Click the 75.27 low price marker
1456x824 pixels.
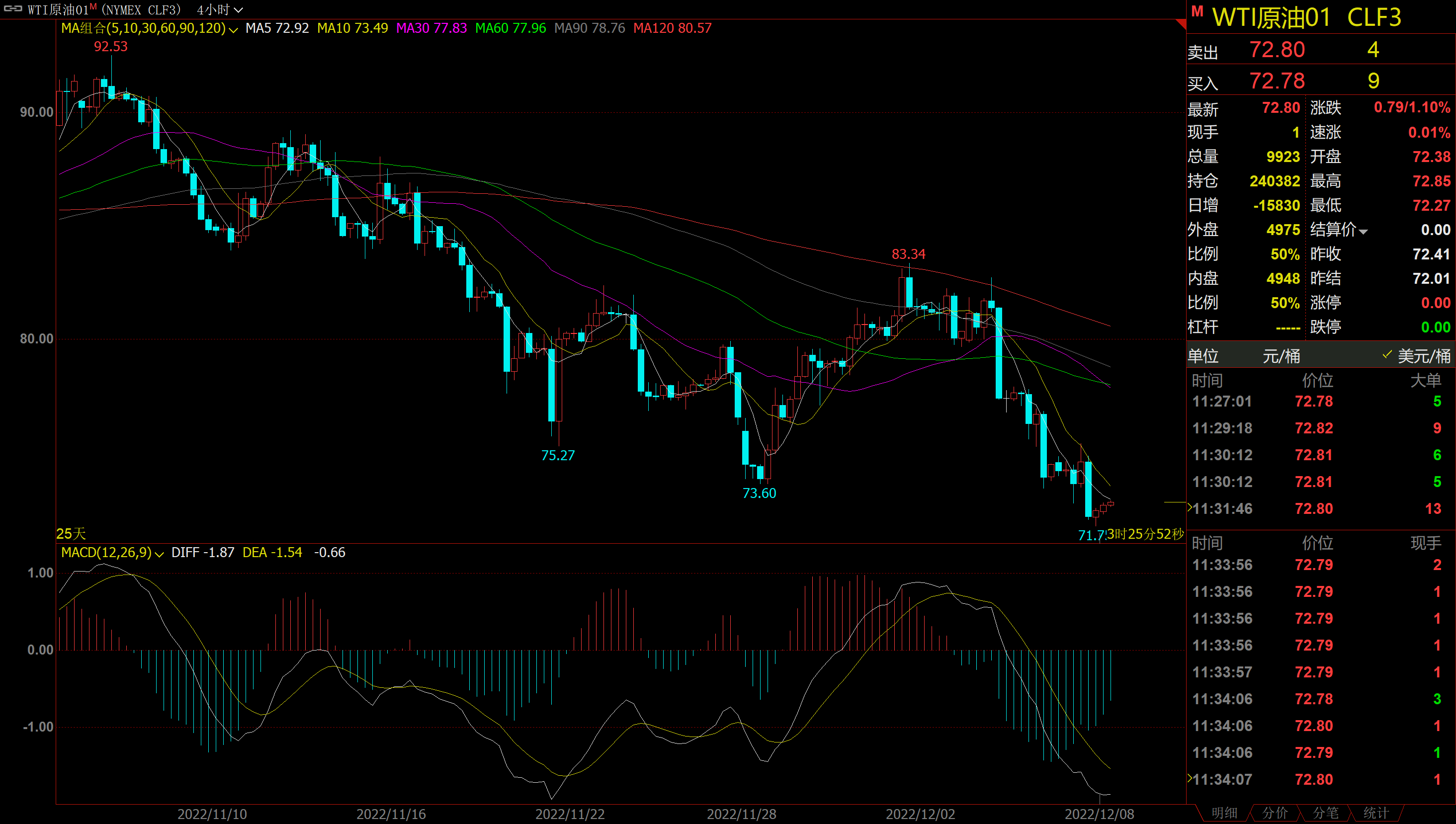click(558, 456)
